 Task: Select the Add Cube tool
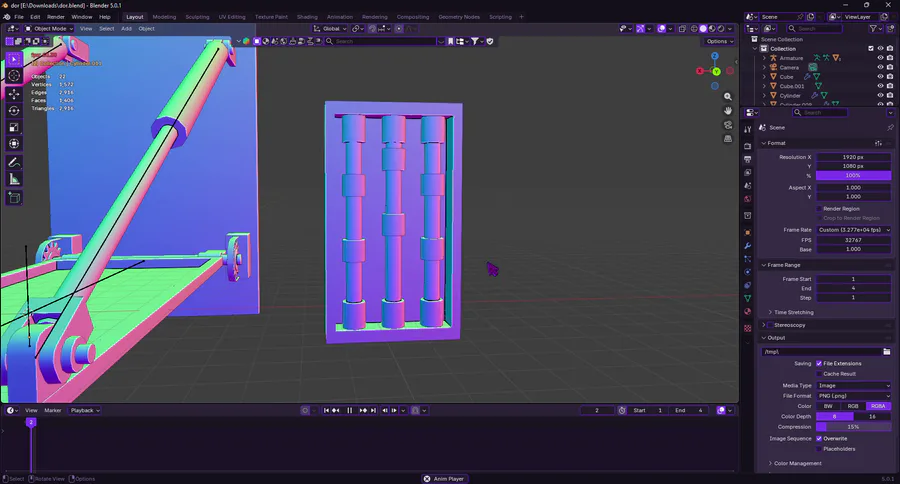point(14,199)
